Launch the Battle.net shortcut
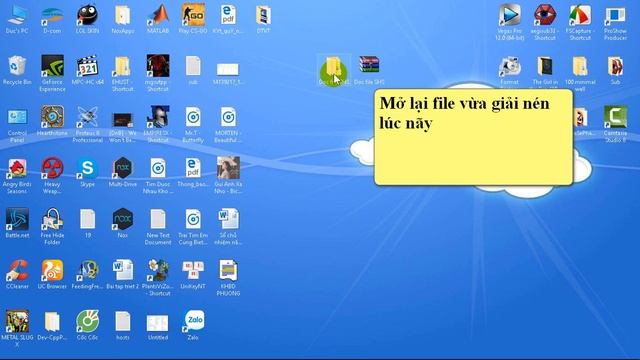The height and width of the screenshot is (360, 640). click(17, 223)
